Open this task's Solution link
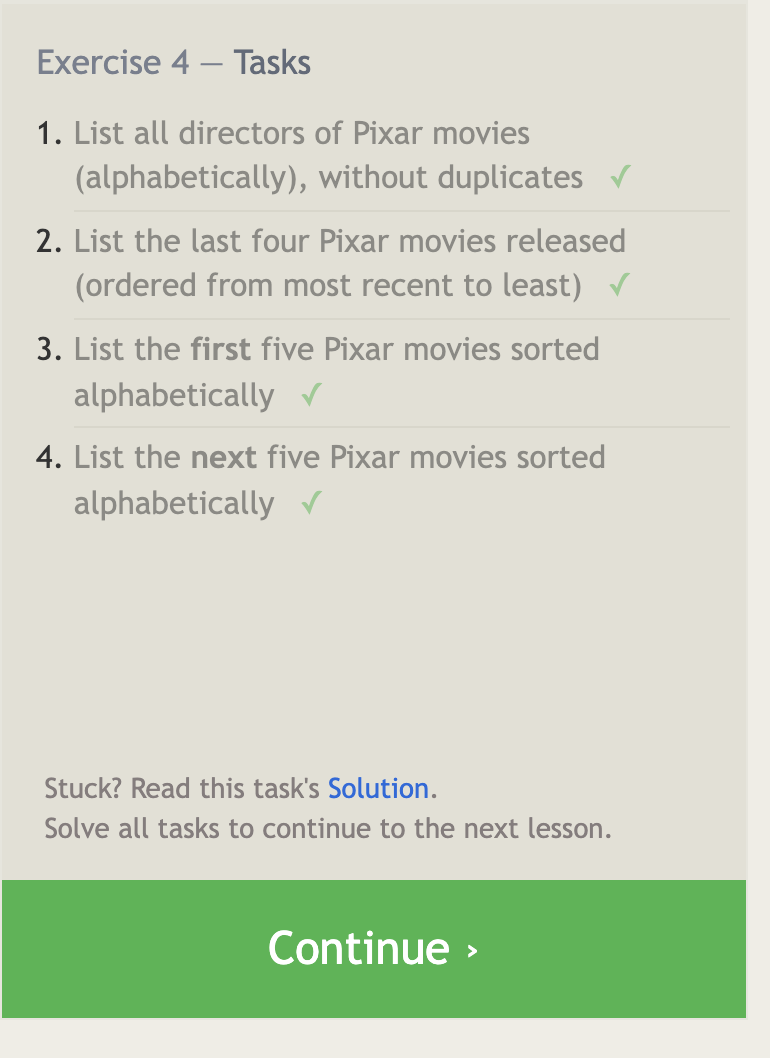The image size is (770, 1058). 378,789
